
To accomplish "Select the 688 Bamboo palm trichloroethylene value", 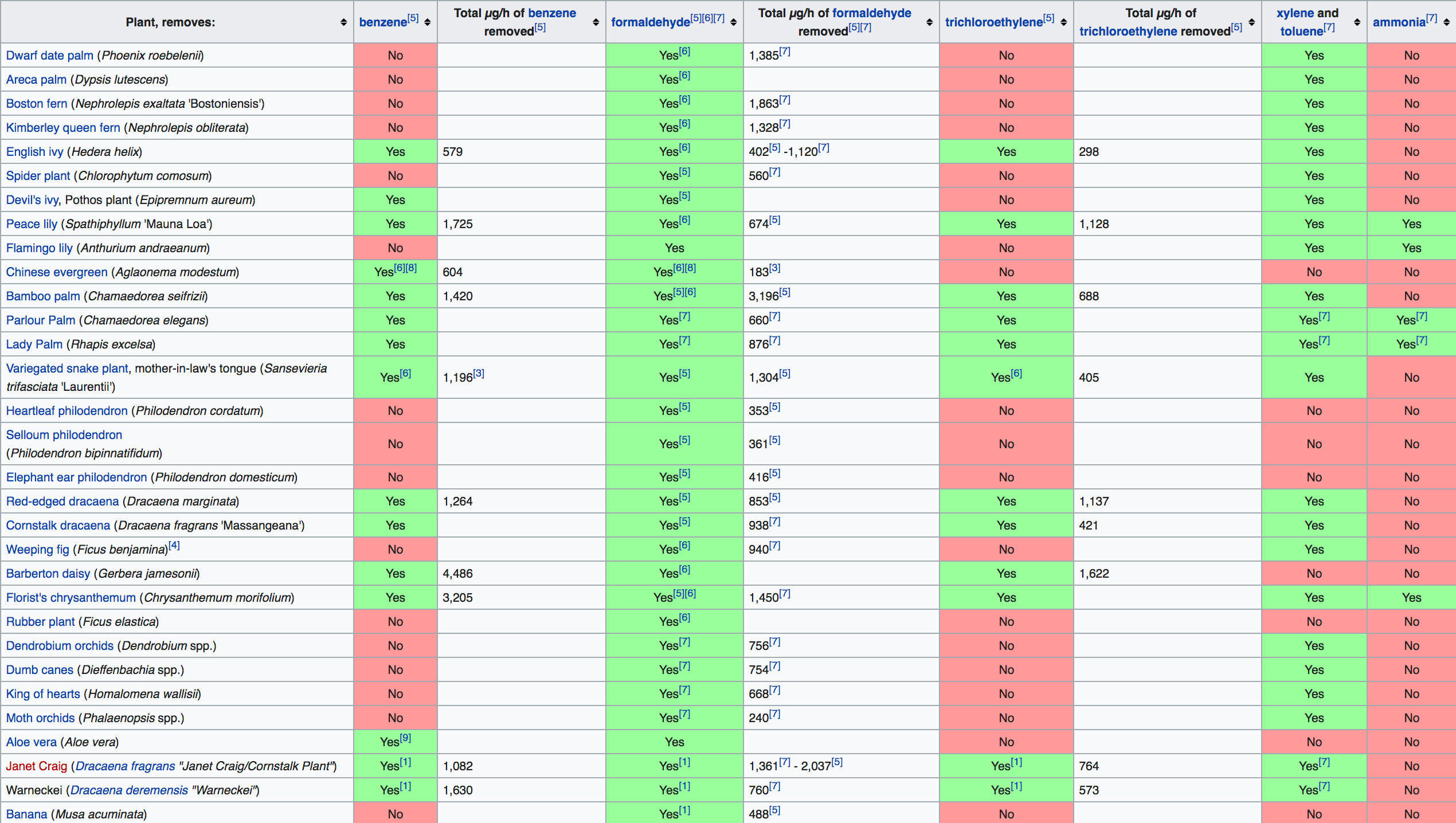I will tap(1089, 296).
